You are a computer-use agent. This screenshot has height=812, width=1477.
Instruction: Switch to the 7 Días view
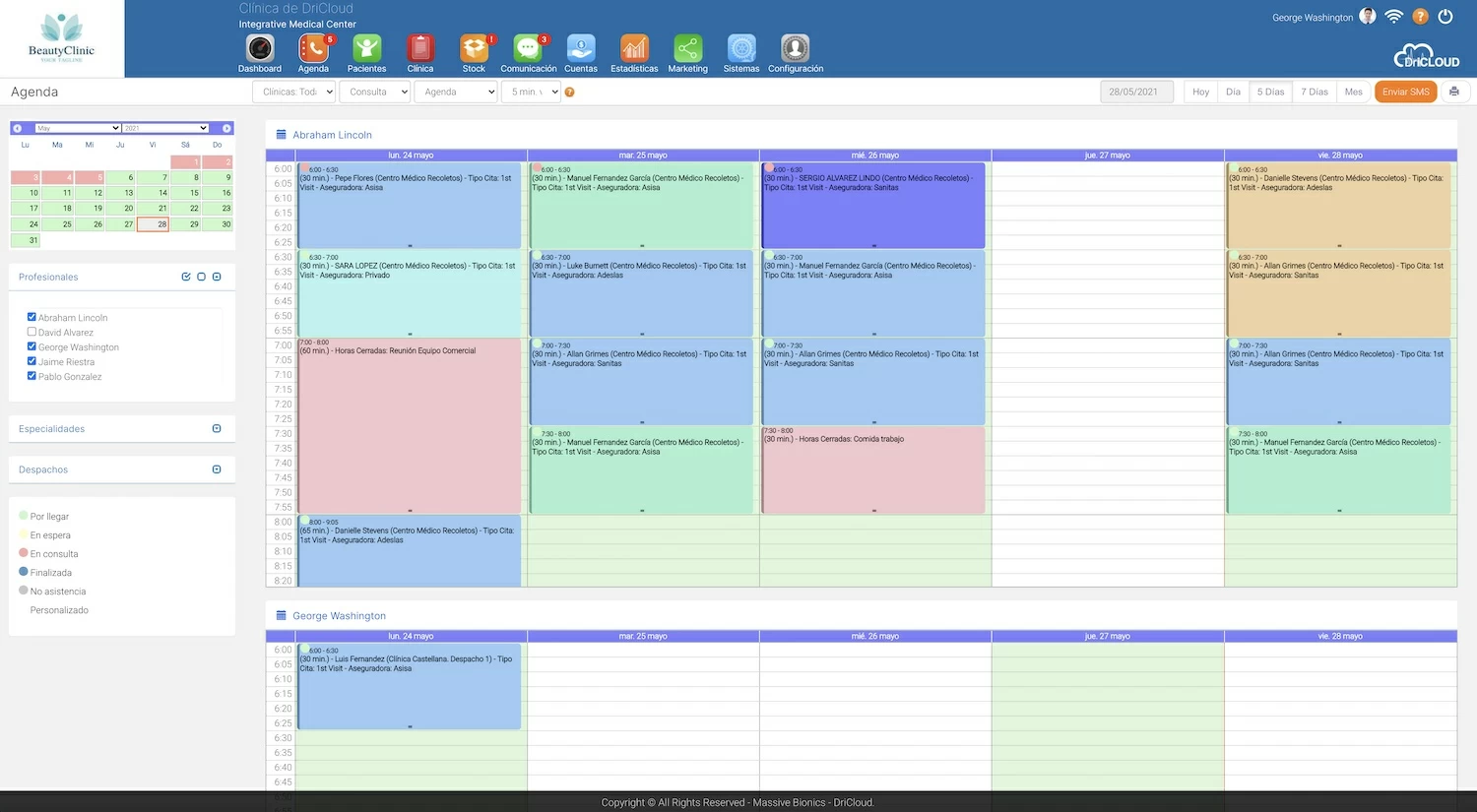[x=1315, y=91]
